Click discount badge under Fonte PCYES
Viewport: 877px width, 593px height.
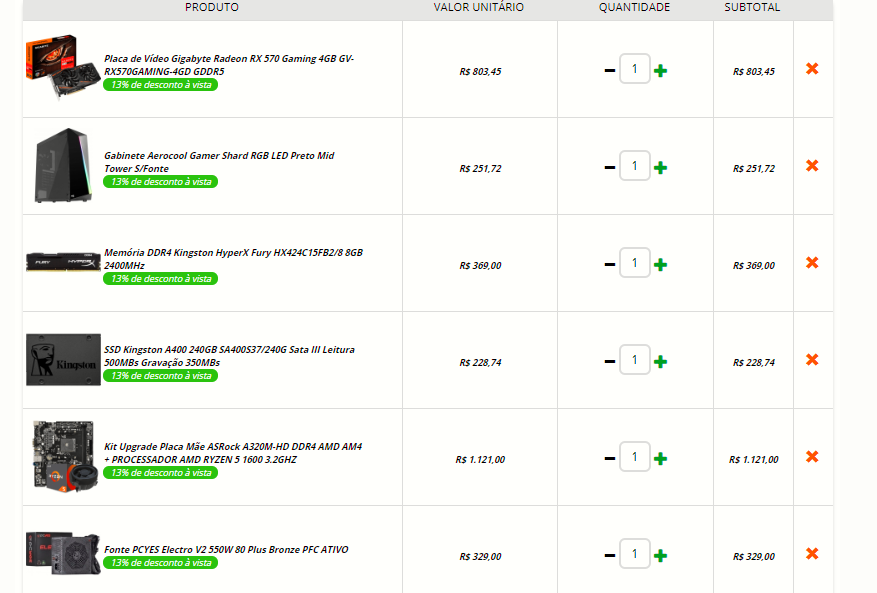(161, 563)
